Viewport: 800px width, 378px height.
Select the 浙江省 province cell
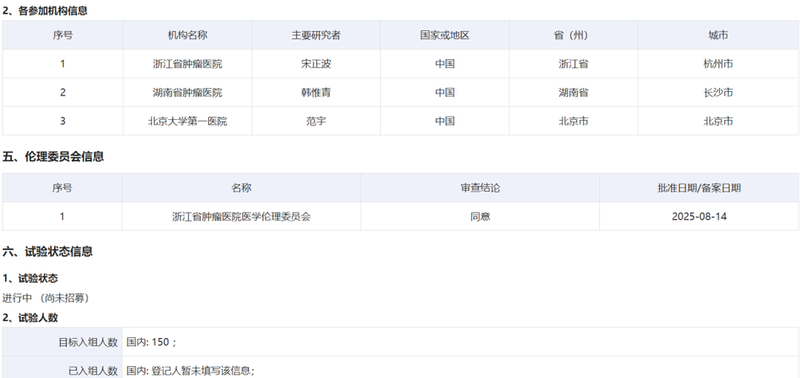click(573, 64)
